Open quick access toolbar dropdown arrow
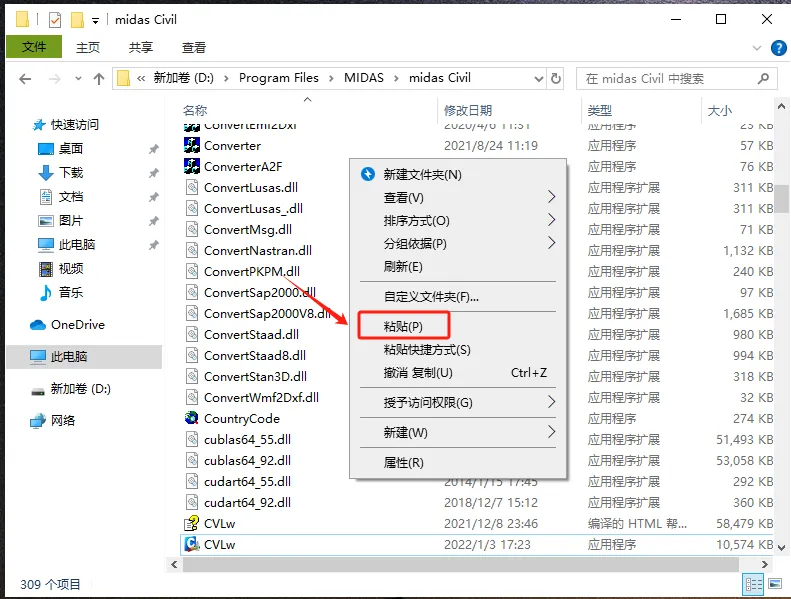The height and width of the screenshot is (599, 791). pos(95,21)
